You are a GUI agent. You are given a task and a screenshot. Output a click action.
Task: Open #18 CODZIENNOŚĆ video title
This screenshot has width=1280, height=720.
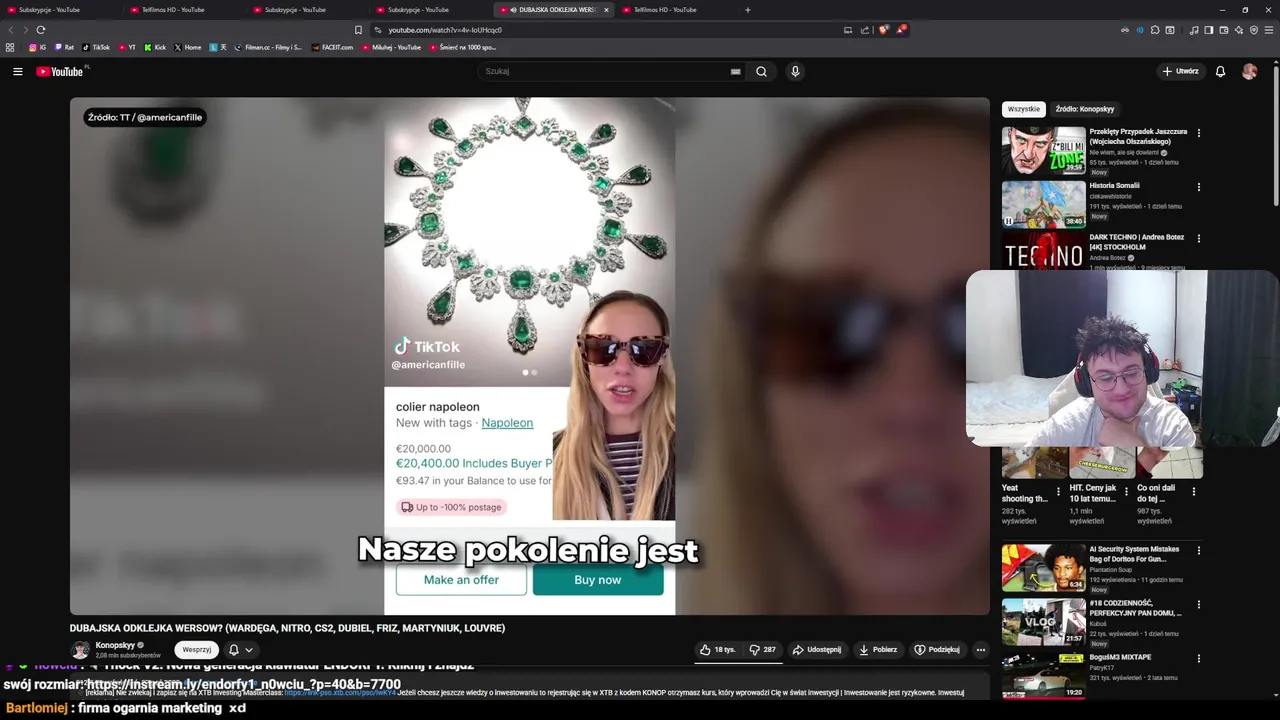[x=1136, y=608]
